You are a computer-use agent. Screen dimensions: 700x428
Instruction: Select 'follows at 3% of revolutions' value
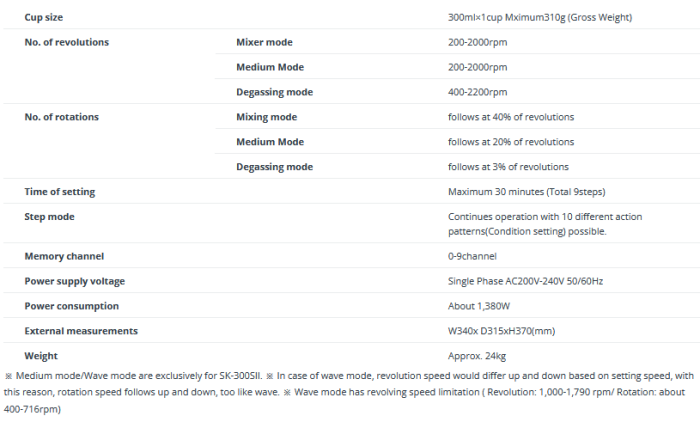(x=508, y=167)
